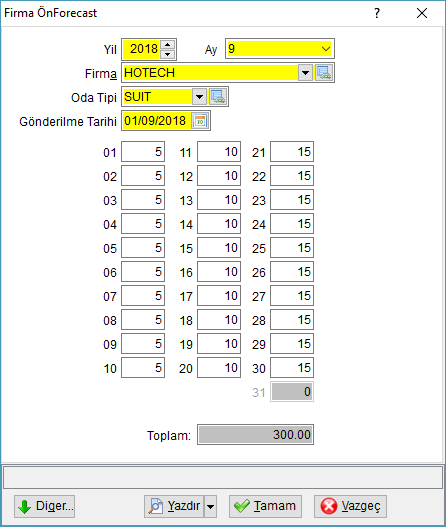Click the help question mark icon
Image resolution: width=446 pixels, height=527 pixels.
[377, 13]
